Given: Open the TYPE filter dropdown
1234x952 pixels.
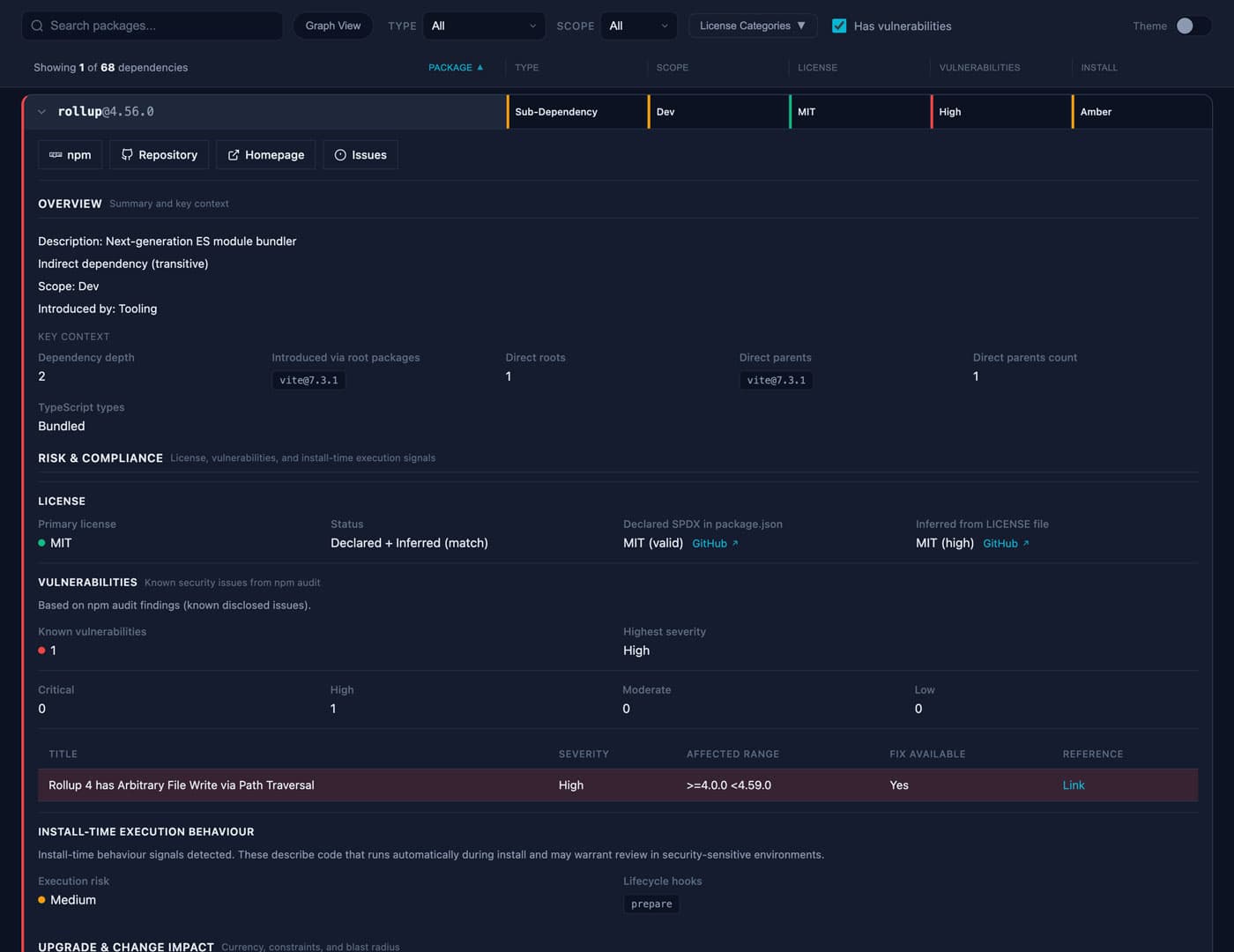Looking at the screenshot, I should (483, 26).
